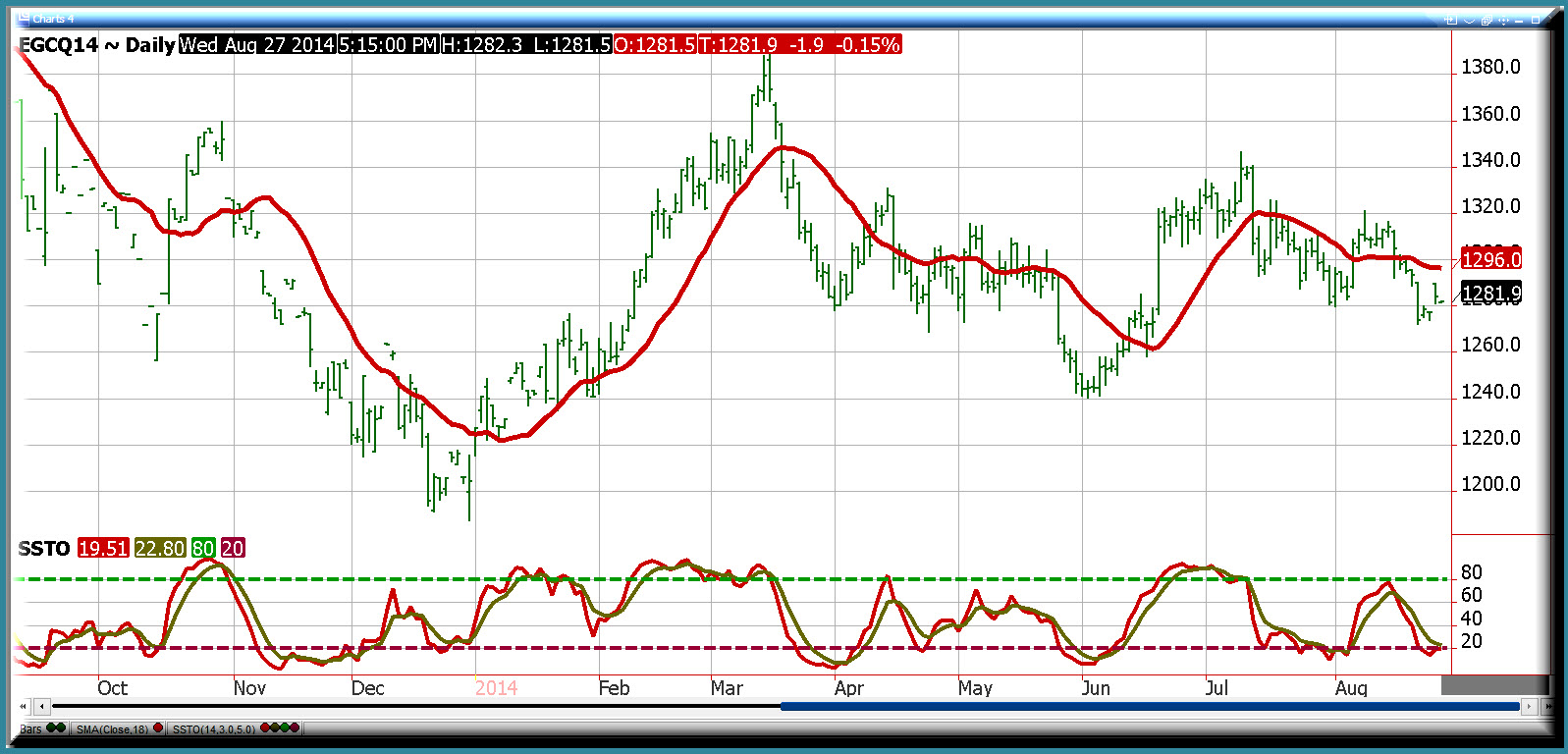The width and height of the screenshot is (1568, 754).
Task: Click the May label on time axis
Action: (x=976, y=688)
